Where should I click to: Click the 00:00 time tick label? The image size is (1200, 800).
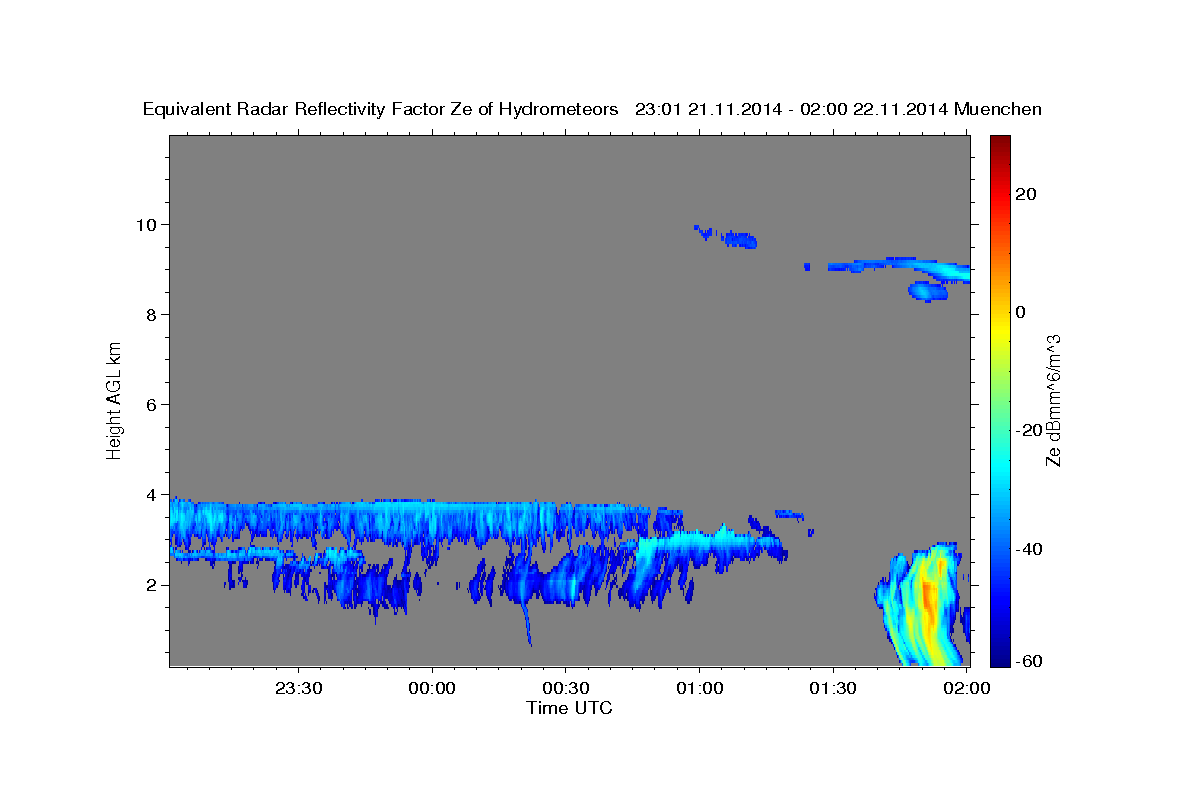click(x=433, y=688)
